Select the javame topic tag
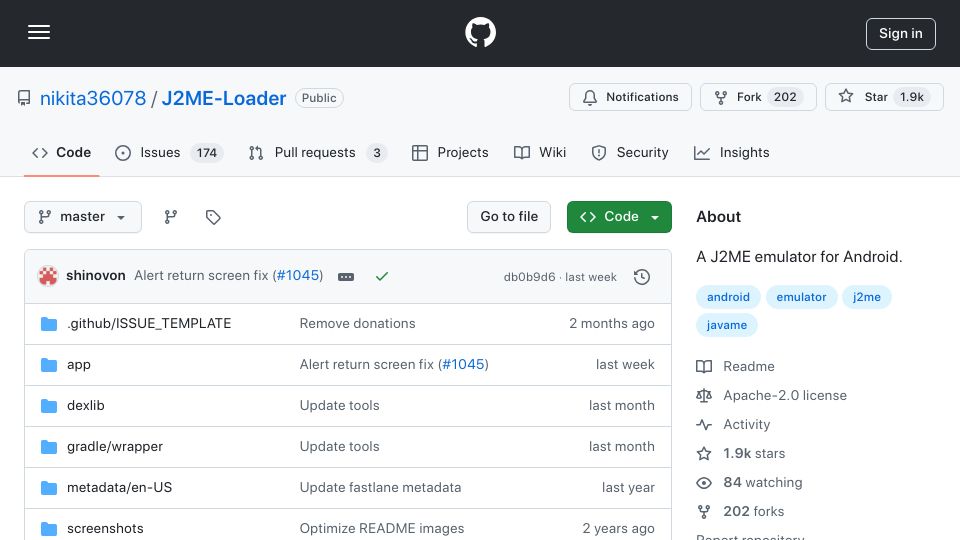The image size is (960, 540). [x=727, y=325]
